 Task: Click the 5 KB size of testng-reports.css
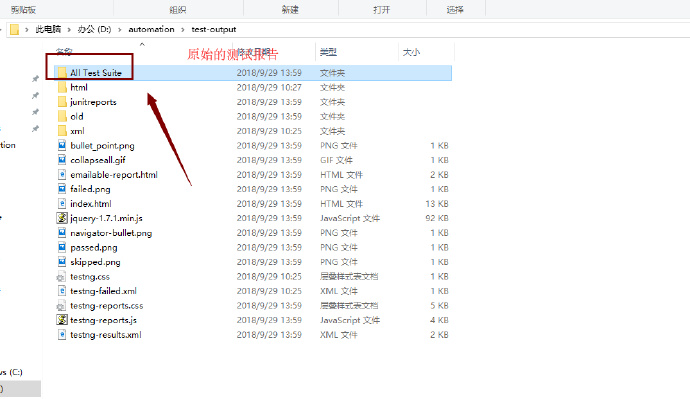pyautogui.click(x=440, y=305)
